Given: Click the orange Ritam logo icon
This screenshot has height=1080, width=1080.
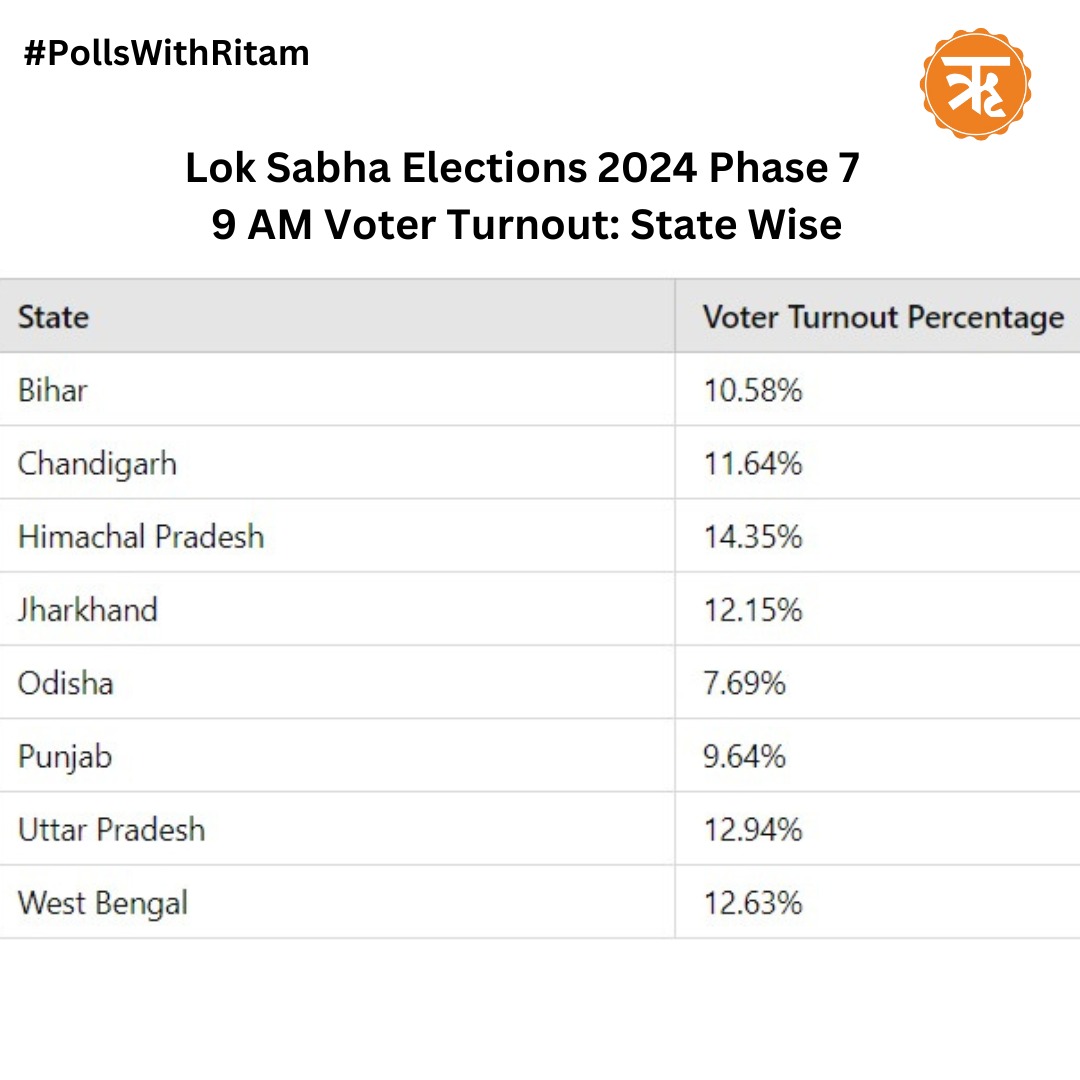Looking at the screenshot, I should pos(975,83).
